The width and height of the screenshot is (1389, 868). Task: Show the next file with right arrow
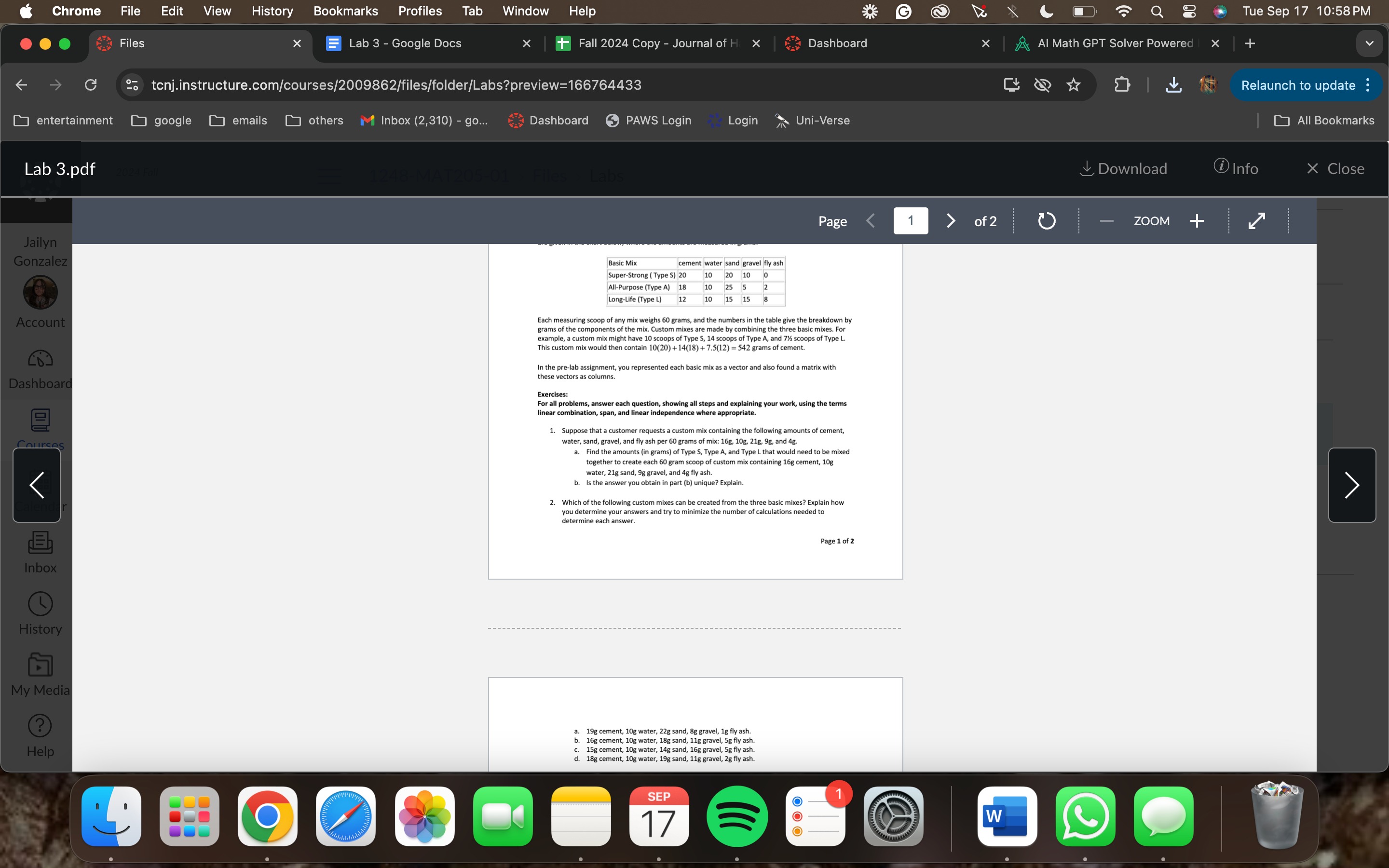click(1352, 485)
